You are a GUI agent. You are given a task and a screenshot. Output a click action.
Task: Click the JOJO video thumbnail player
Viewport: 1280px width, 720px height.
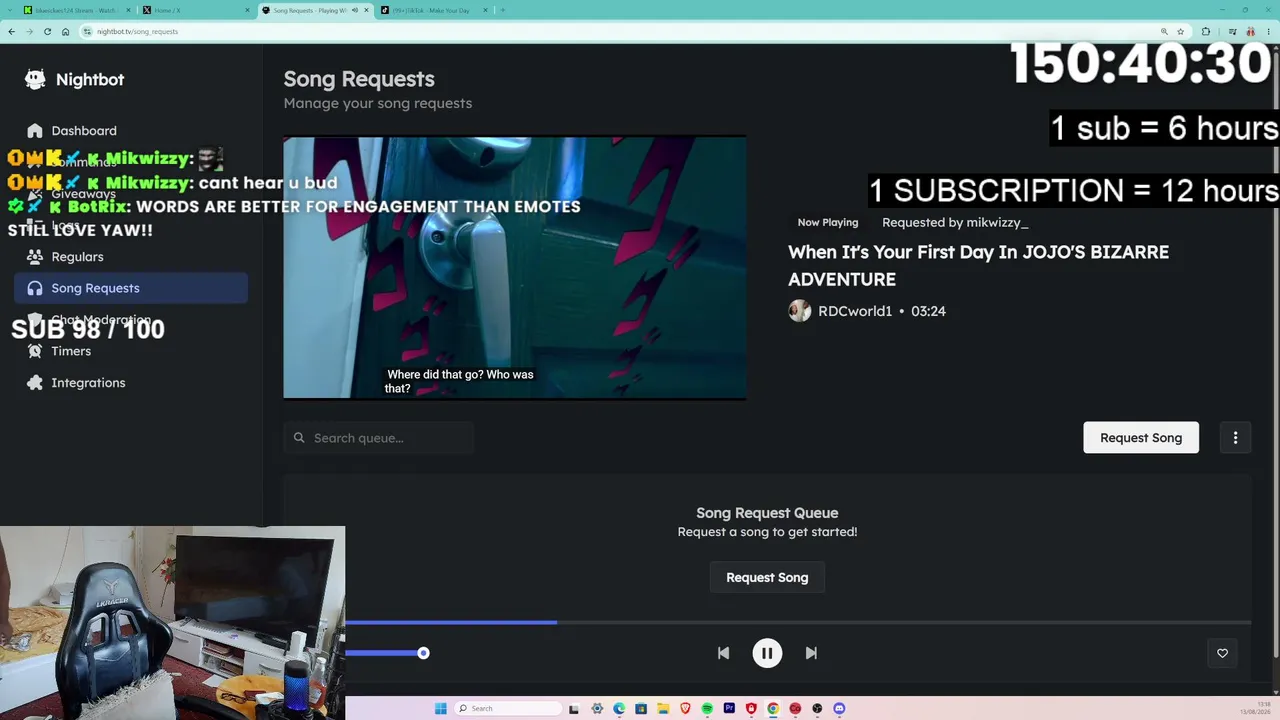515,268
